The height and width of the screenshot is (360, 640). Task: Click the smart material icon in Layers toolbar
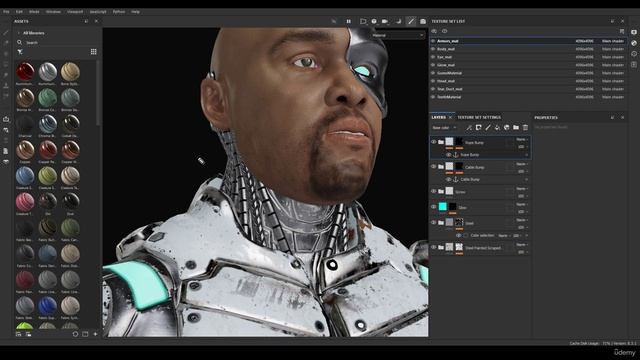[507, 128]
